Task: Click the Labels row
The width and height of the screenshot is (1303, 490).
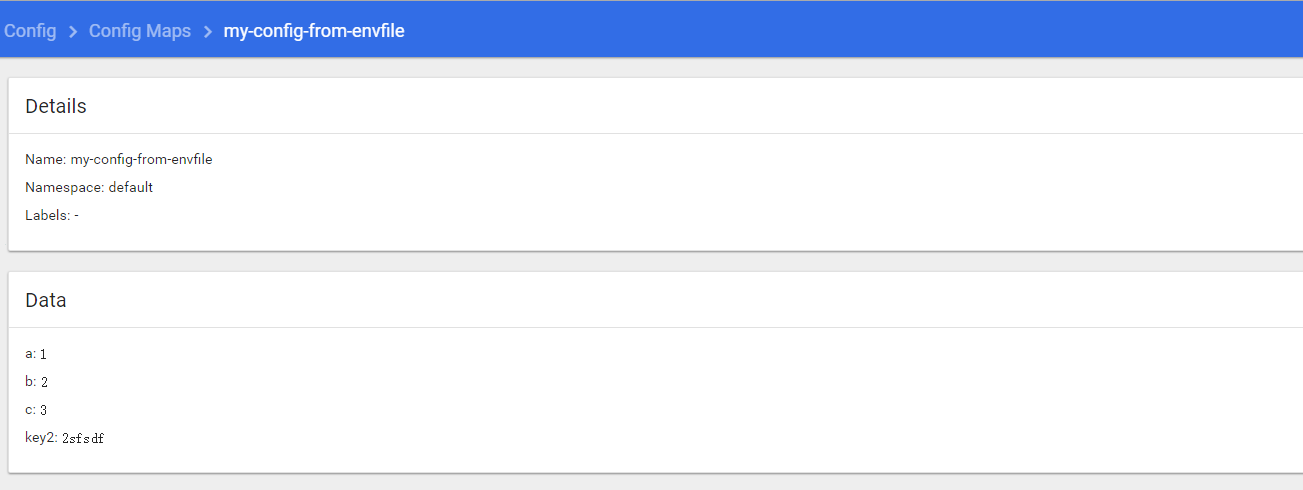Action: coord(52,215)
